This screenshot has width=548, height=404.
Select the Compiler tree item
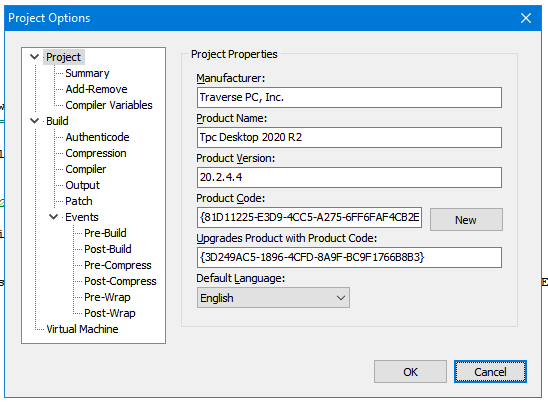point(86,169)
